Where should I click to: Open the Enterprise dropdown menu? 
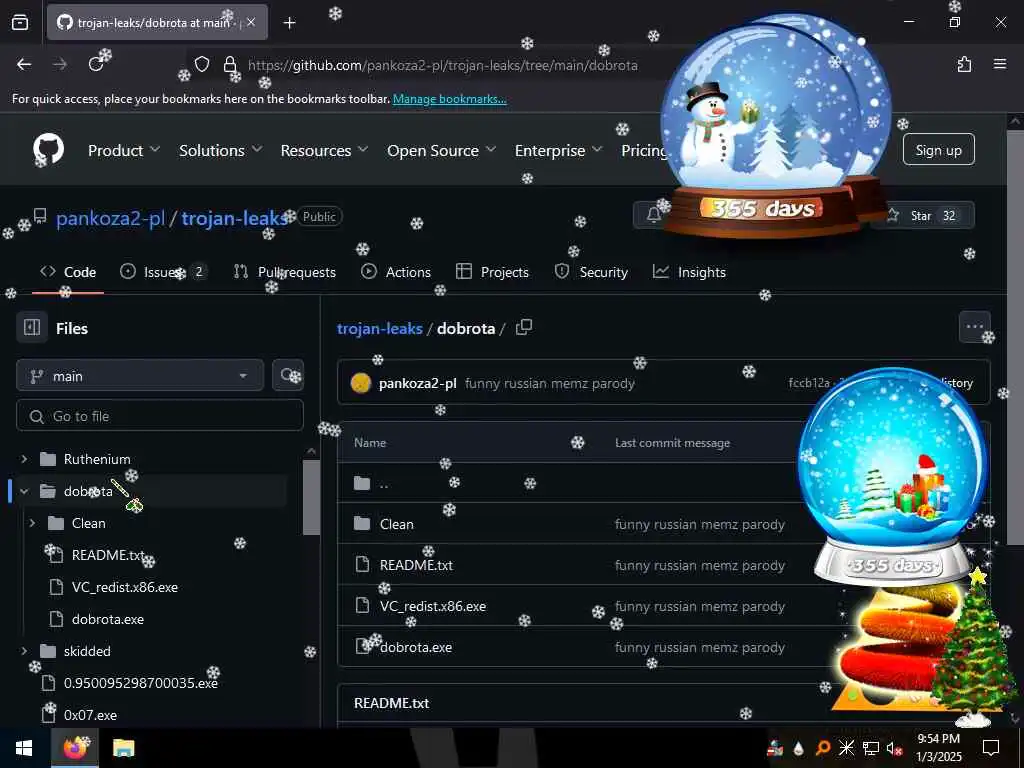click(x=558, y=150)
